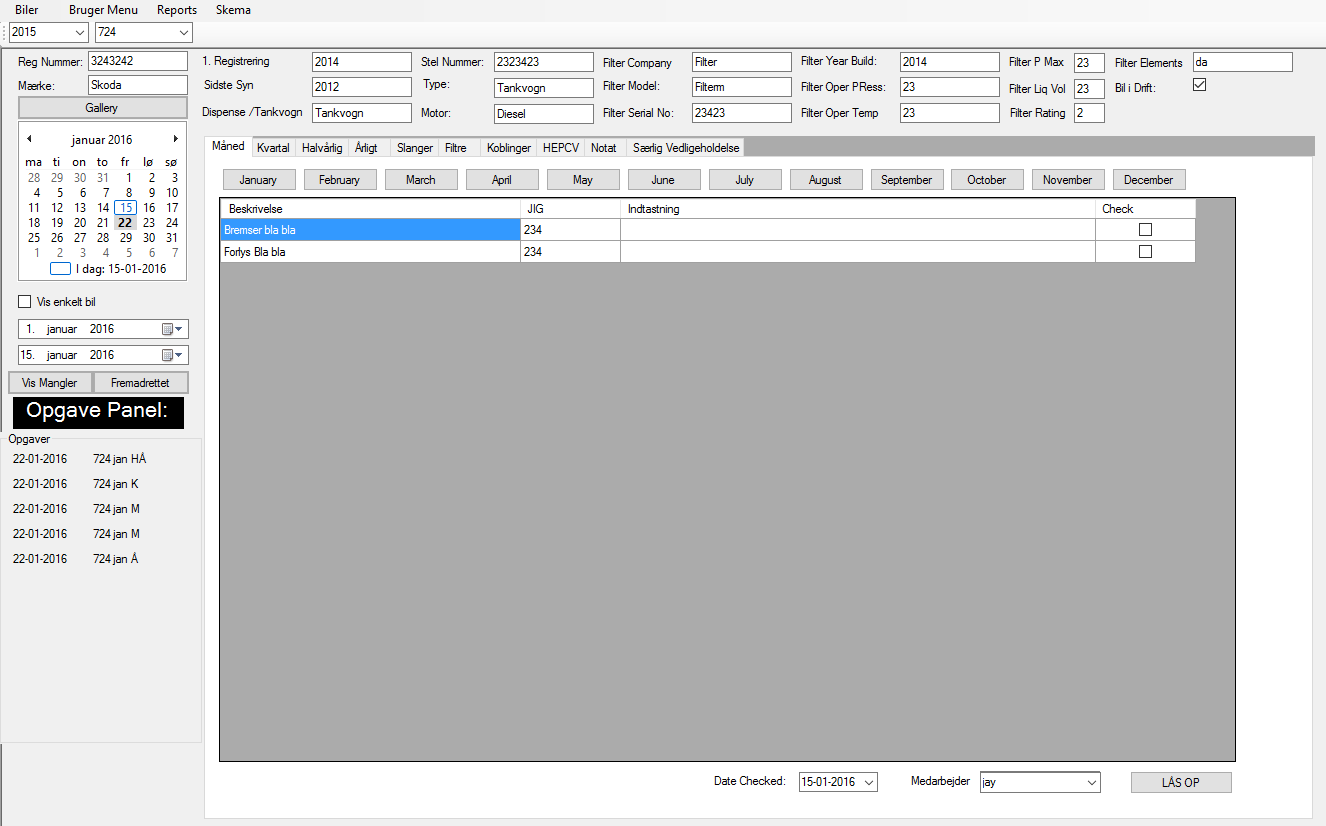Select the November month button
This screenshot has width=1326, height=826.
[1068, 180]
